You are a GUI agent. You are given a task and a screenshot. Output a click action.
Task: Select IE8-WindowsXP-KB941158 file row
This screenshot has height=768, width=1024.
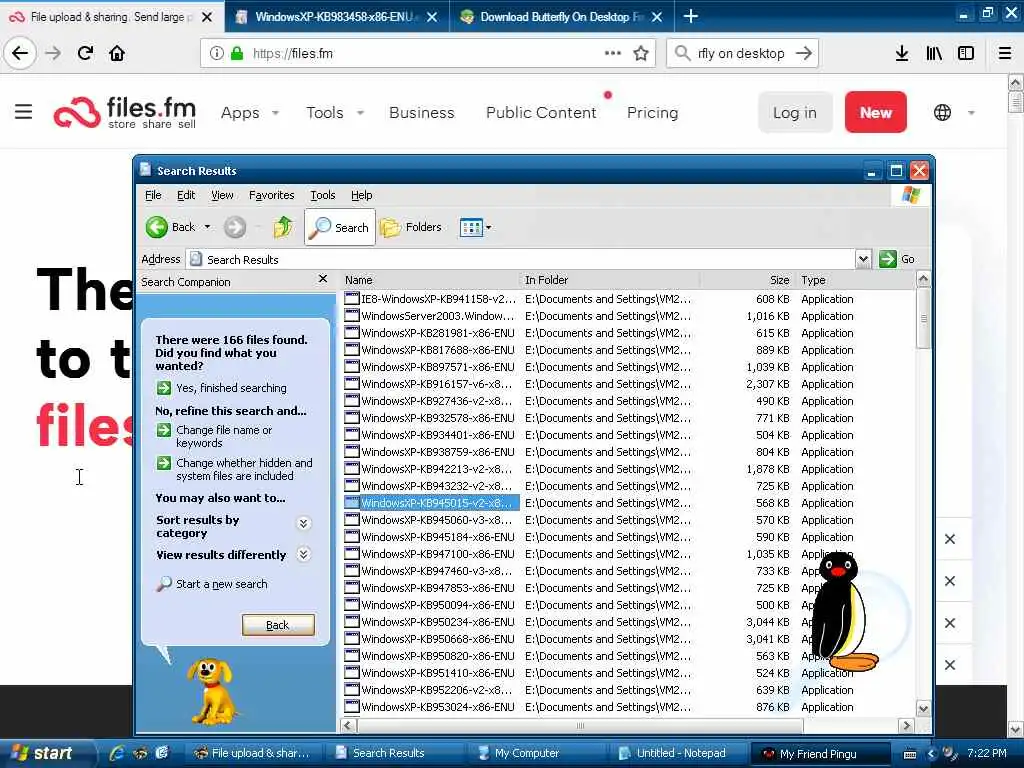pos(431,299)
